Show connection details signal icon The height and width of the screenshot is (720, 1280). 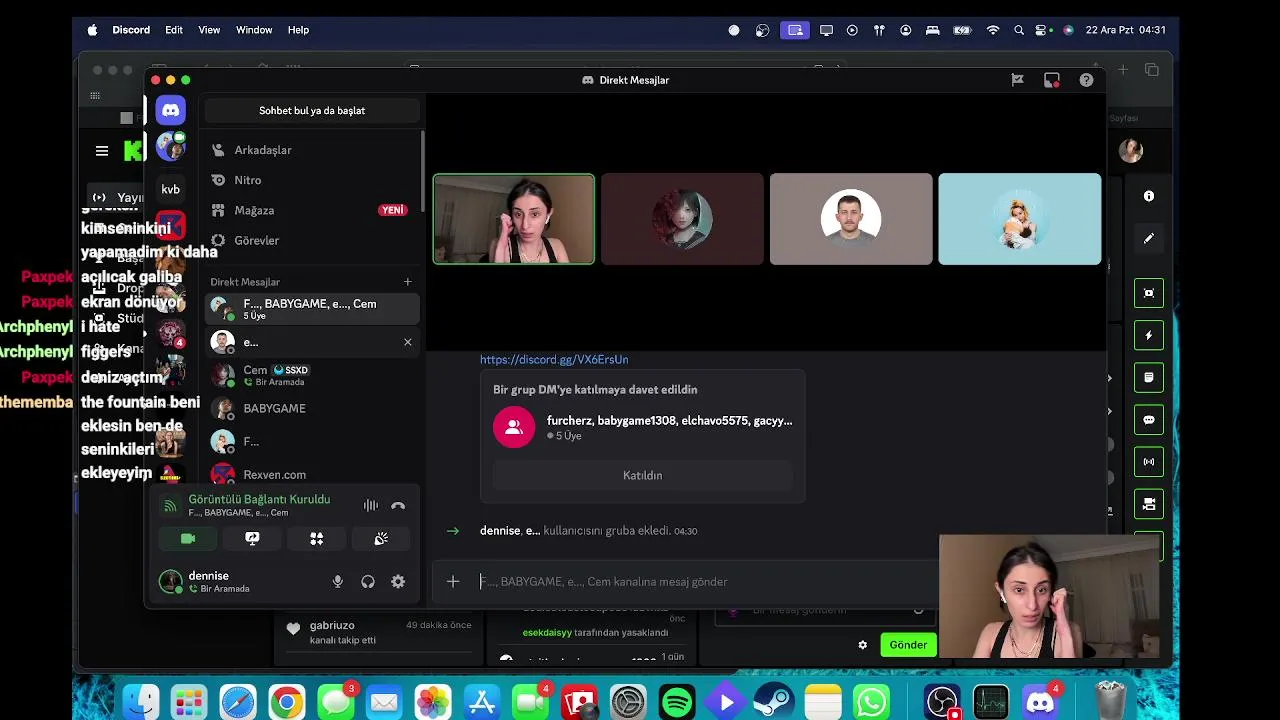click(170, 506)
